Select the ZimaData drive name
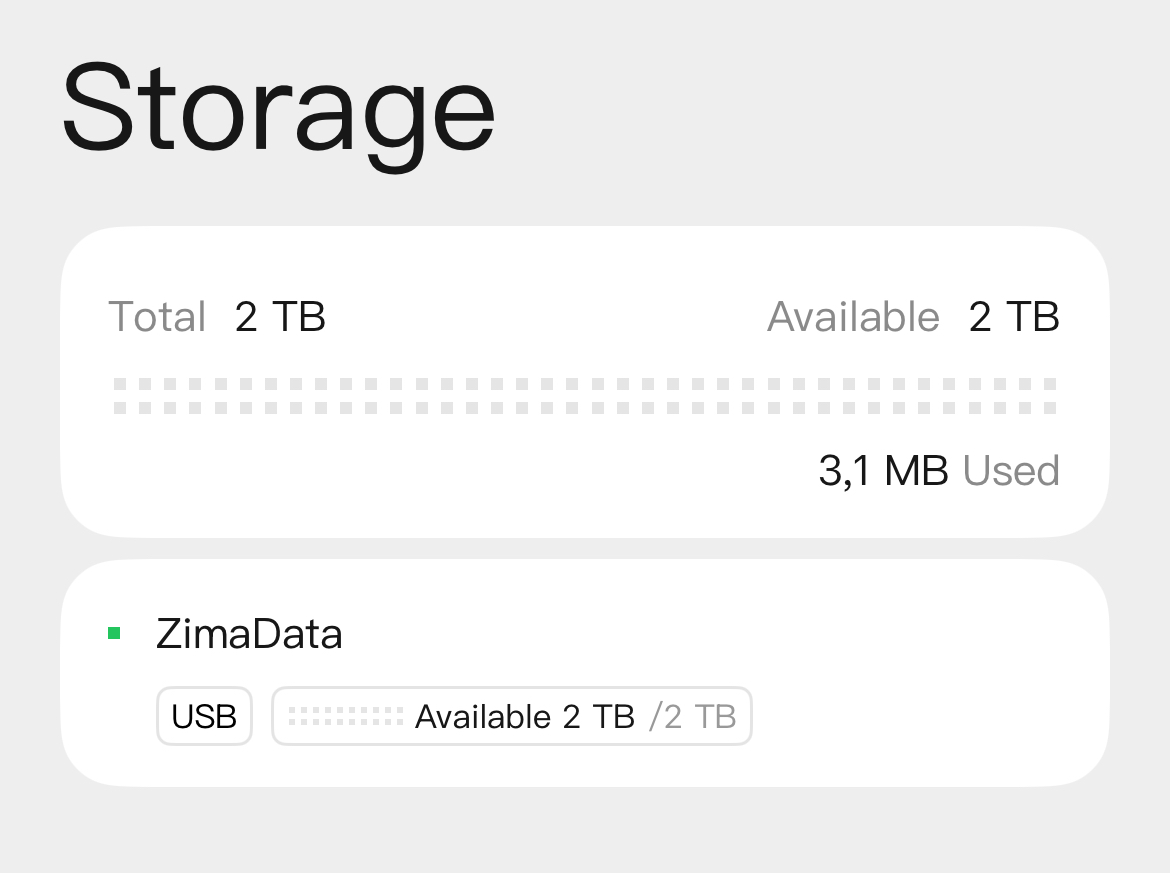1170x873 pixels. pos(249,634)
